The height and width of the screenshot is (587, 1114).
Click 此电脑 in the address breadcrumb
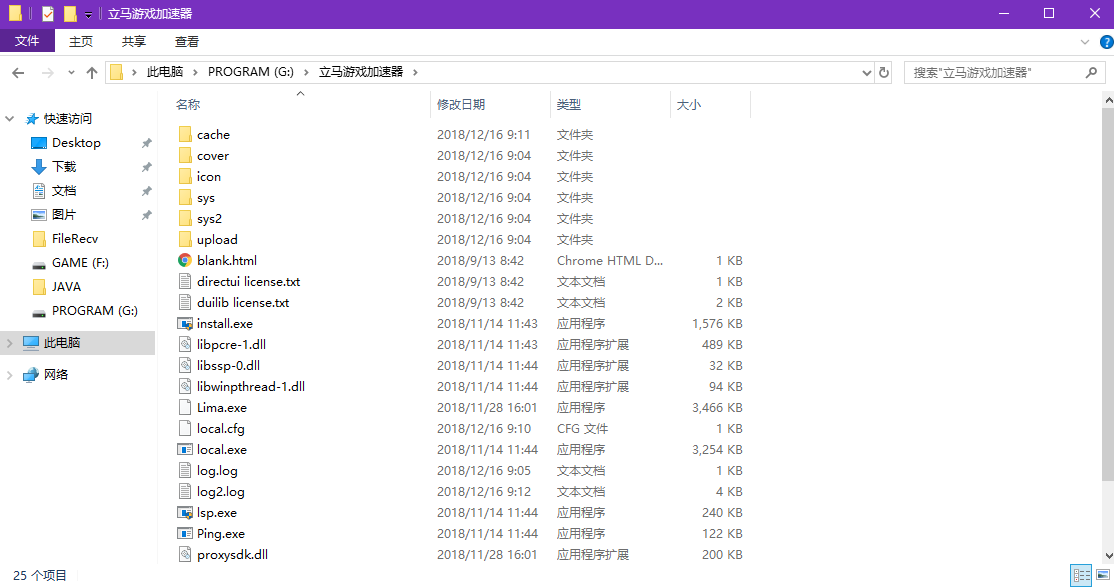[x=165, y=72]
